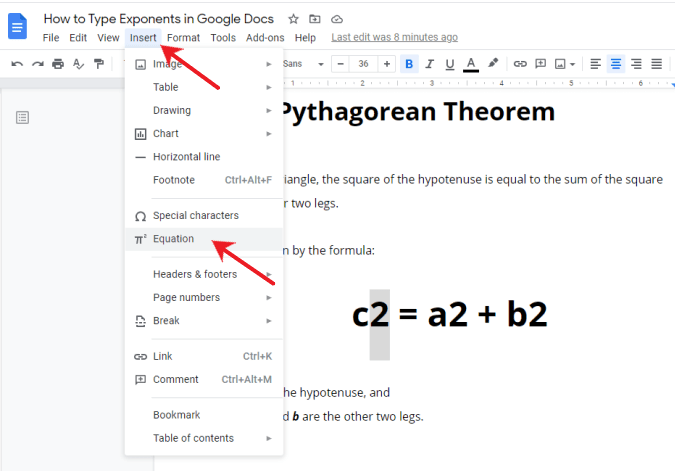Run spelling and grammar check
This screenshot has width=675, height=471.
click(78, 64)
